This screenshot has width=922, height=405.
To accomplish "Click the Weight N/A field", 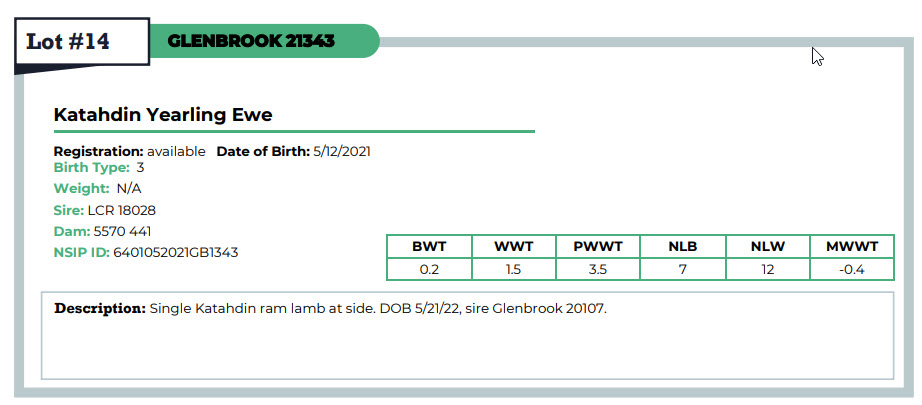I will tap(98, 189).
